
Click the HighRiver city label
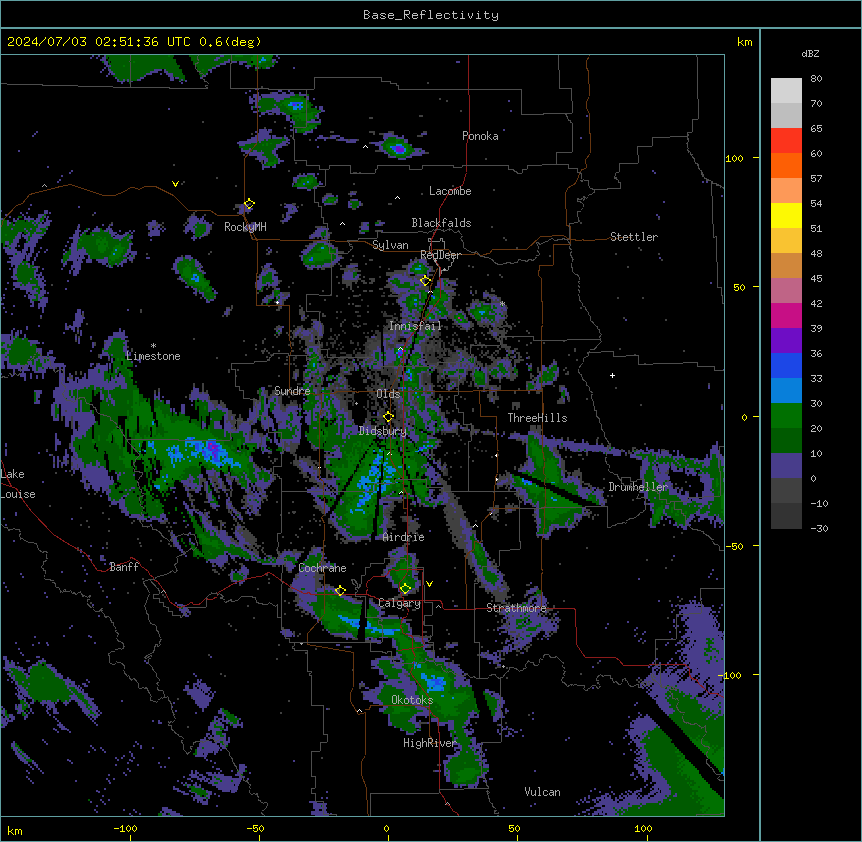coord(430,743)
